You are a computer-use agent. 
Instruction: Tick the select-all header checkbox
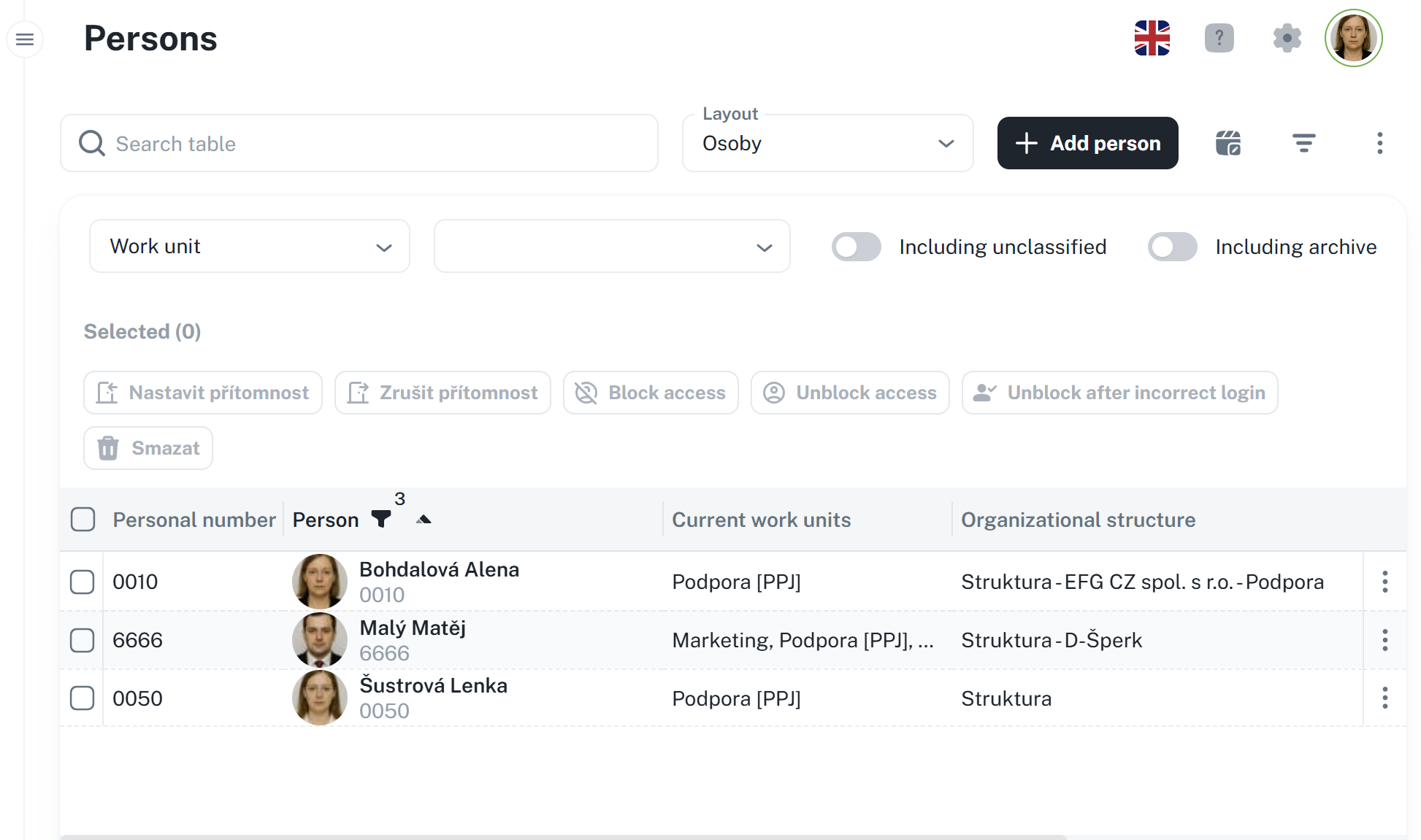(x=83, y=520)
